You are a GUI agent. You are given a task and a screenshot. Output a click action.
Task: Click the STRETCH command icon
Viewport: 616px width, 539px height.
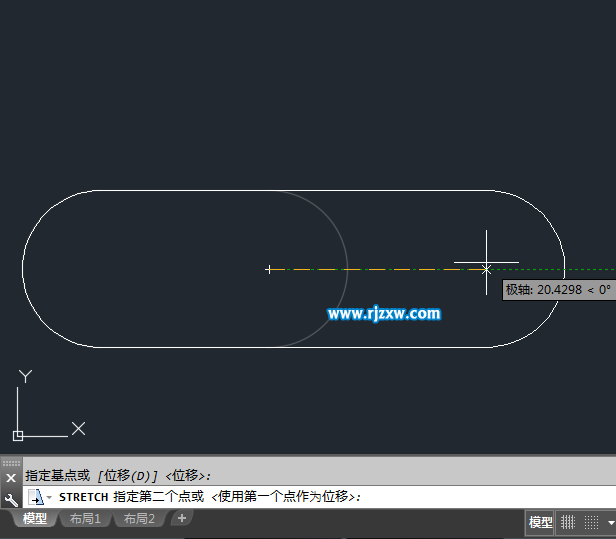coord(36,497)
